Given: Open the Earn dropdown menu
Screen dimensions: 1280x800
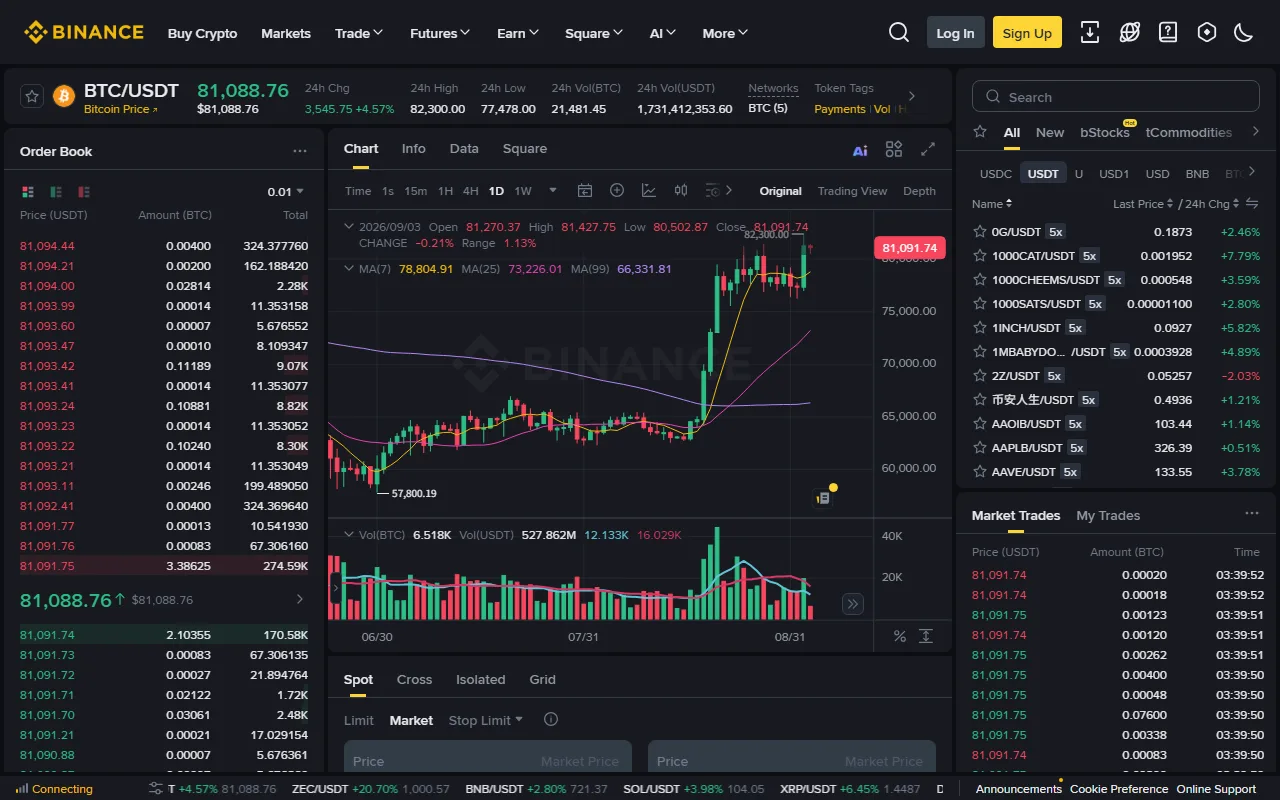Looking at the screenshot, I should coord(518,33).
